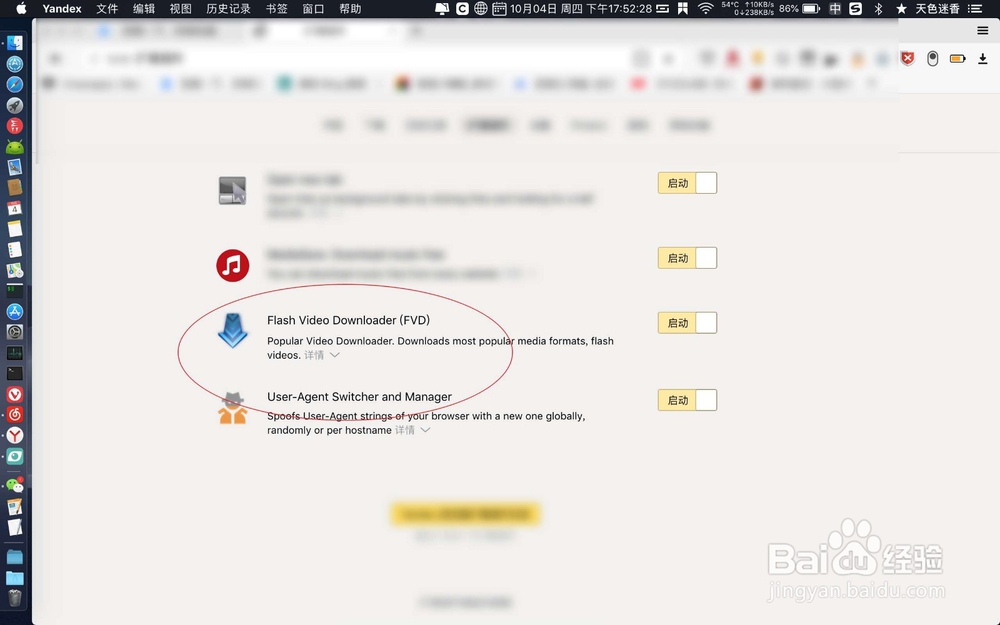This screenshot has width=1000, height=625.
Task: Expand 详情 for User-Agent Switcher
Action: coord(412,430)
